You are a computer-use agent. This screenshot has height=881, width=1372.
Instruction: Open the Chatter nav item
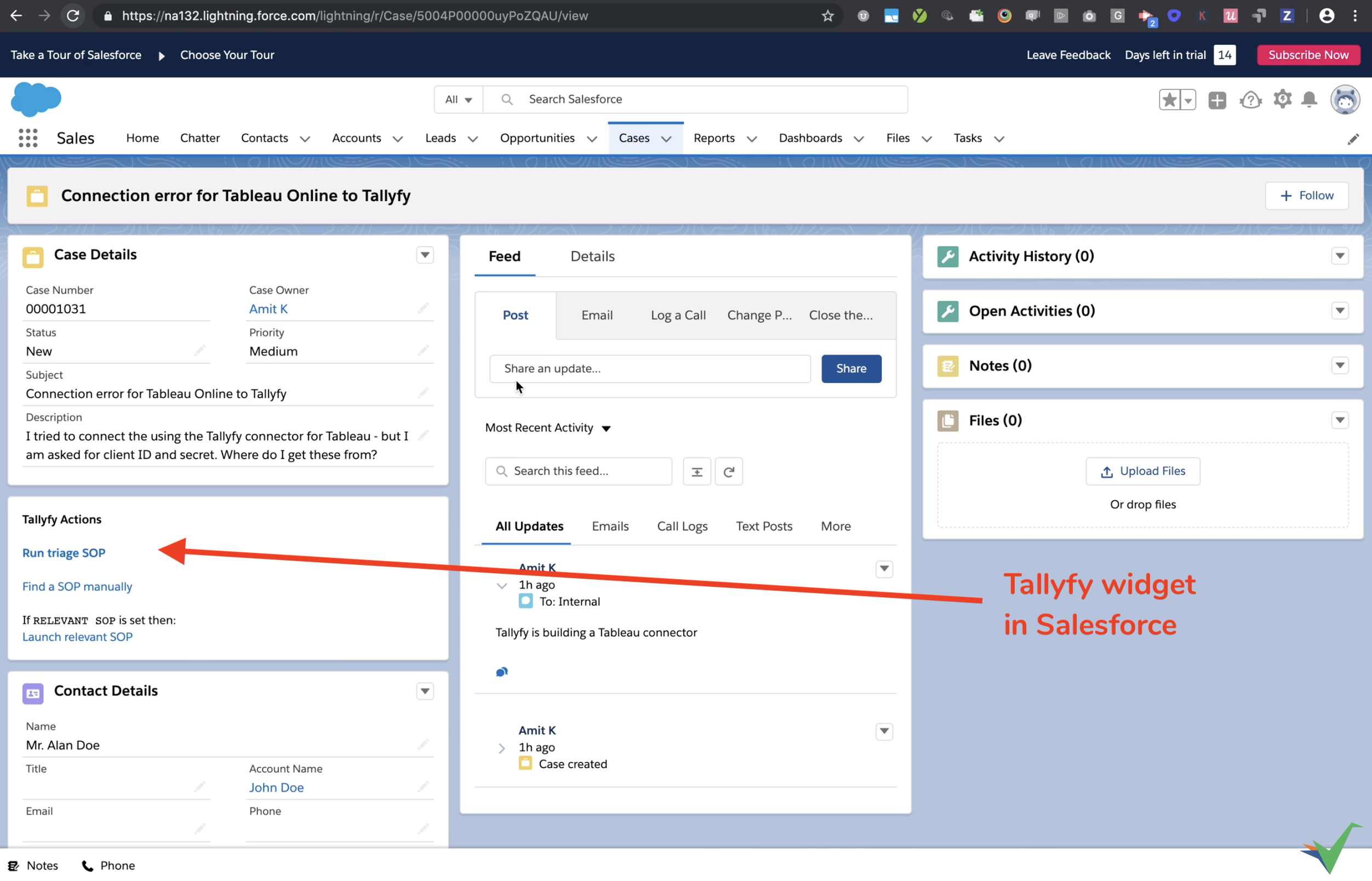[x=199, y=138]
